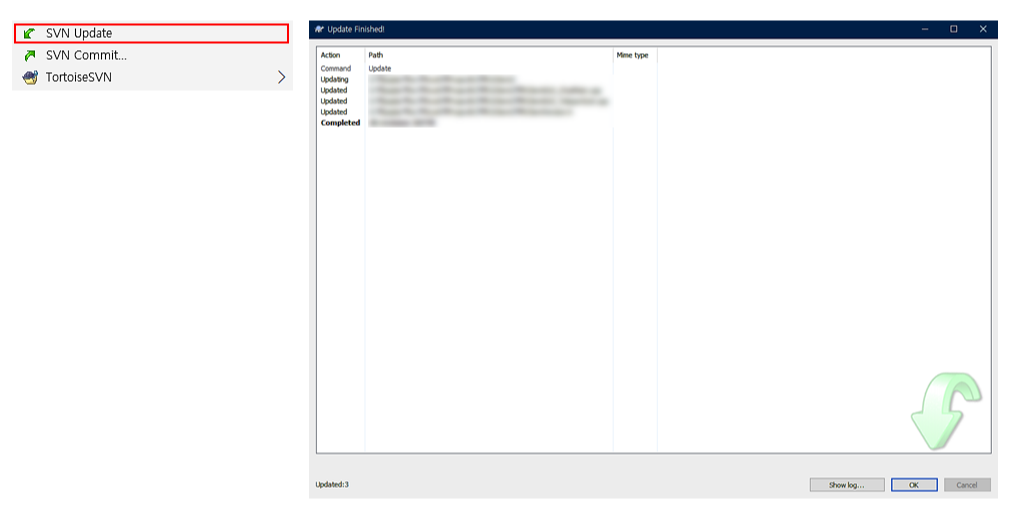Click the Update Finished title bar icon

(319, 29)
